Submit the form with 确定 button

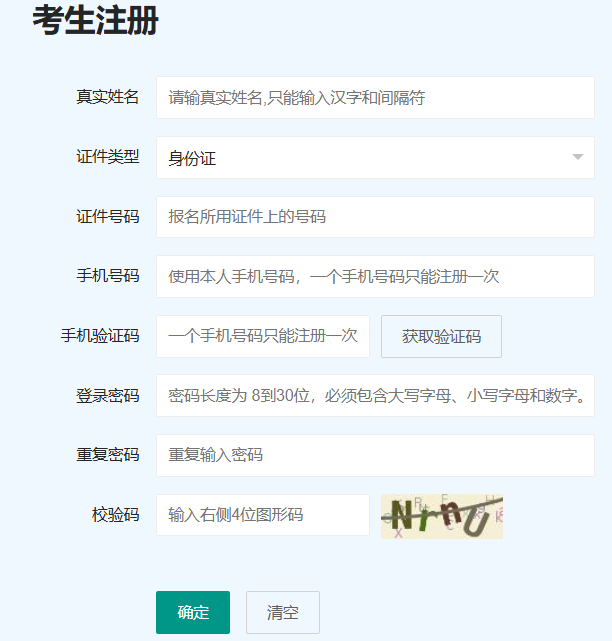[193, 612]
